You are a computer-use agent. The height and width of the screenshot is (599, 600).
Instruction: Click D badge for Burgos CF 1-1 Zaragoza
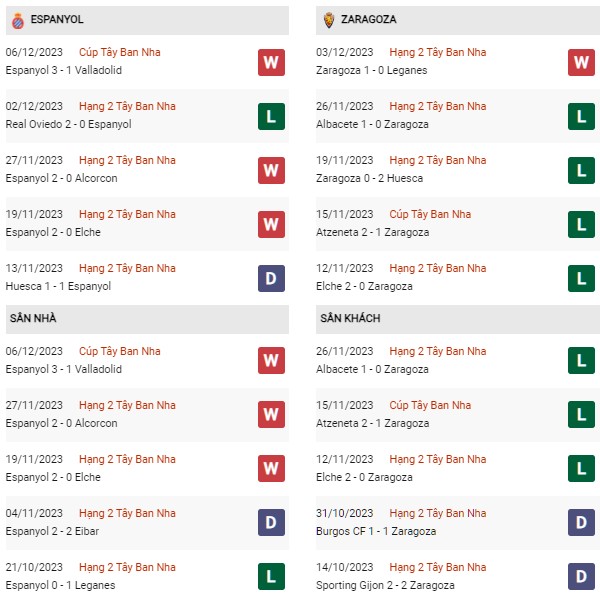pos(581,522)
